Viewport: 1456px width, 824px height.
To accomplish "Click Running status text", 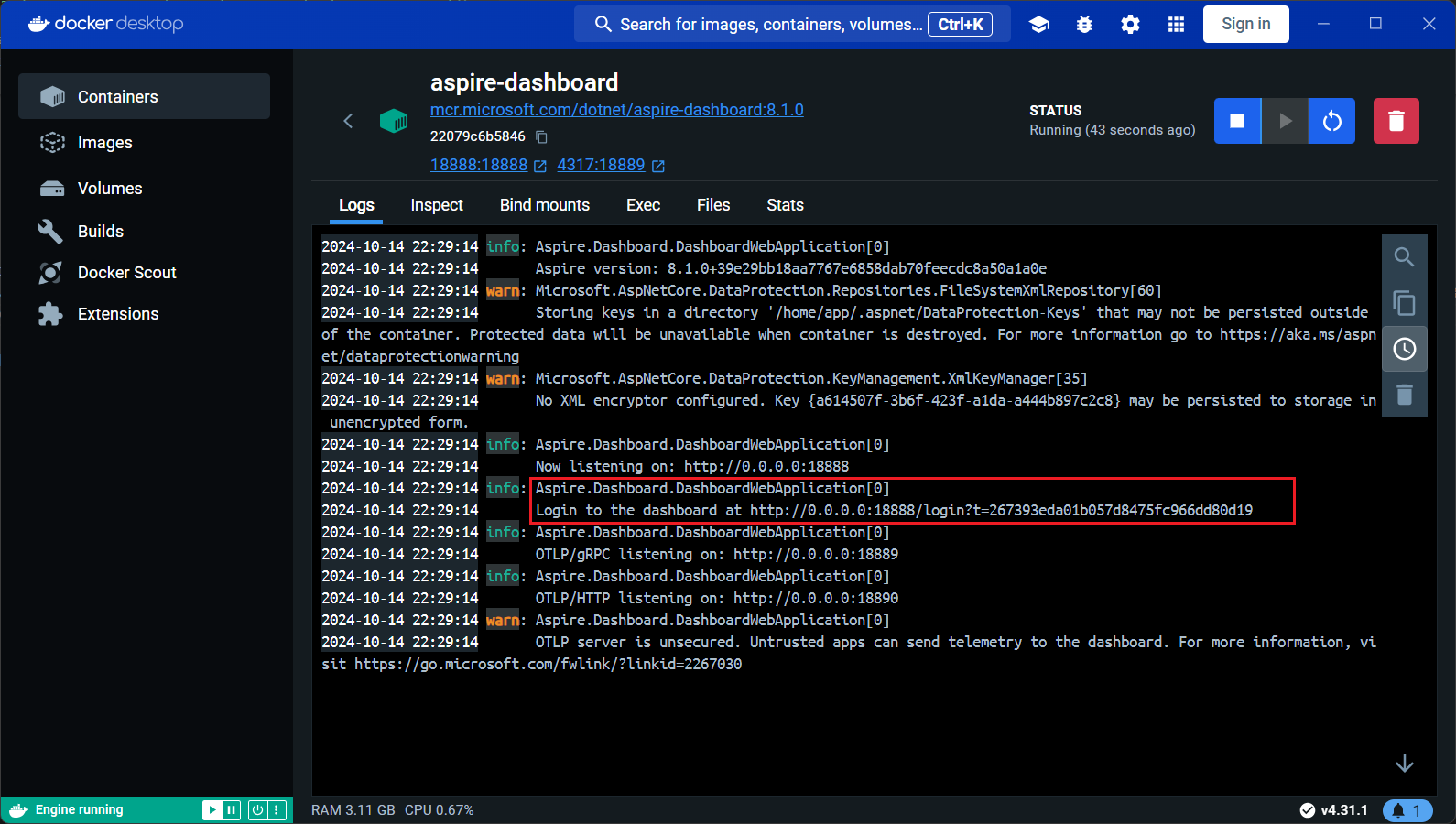I will 1113,130.
